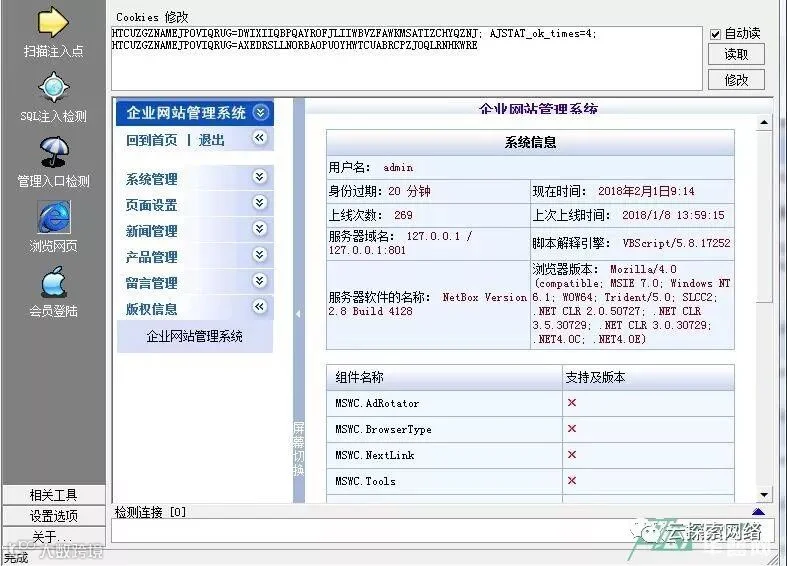Image resolution: width=787 pixels, height=566 pixels.
Task: Click the red X beside MSWC.BrowserType
Action: coord(572,429)
